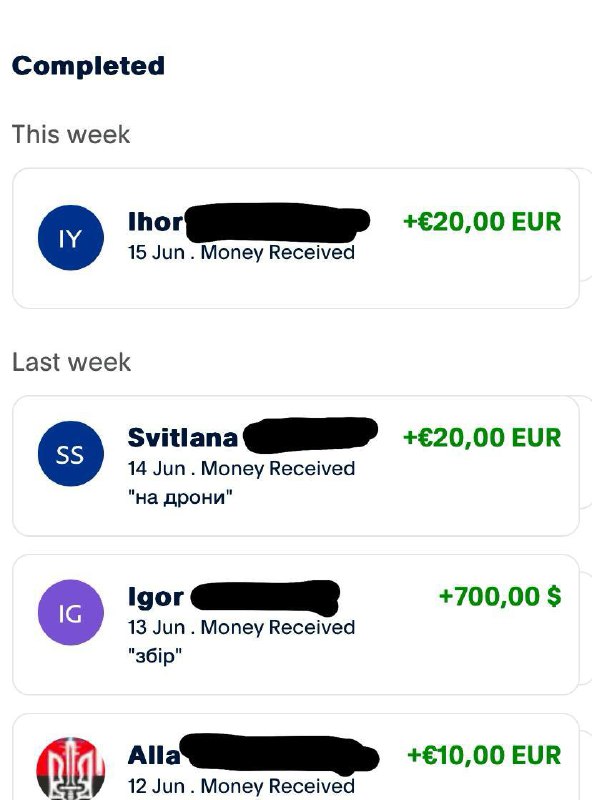Click the "збір" note text
This screenshot has height=800, width=592.
[x=155, y=656]
